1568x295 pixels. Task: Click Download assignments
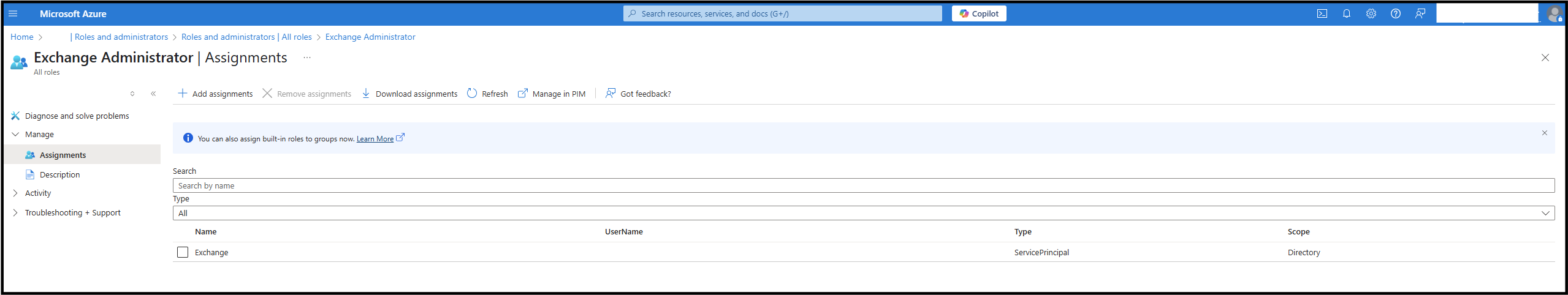(409, 94)
